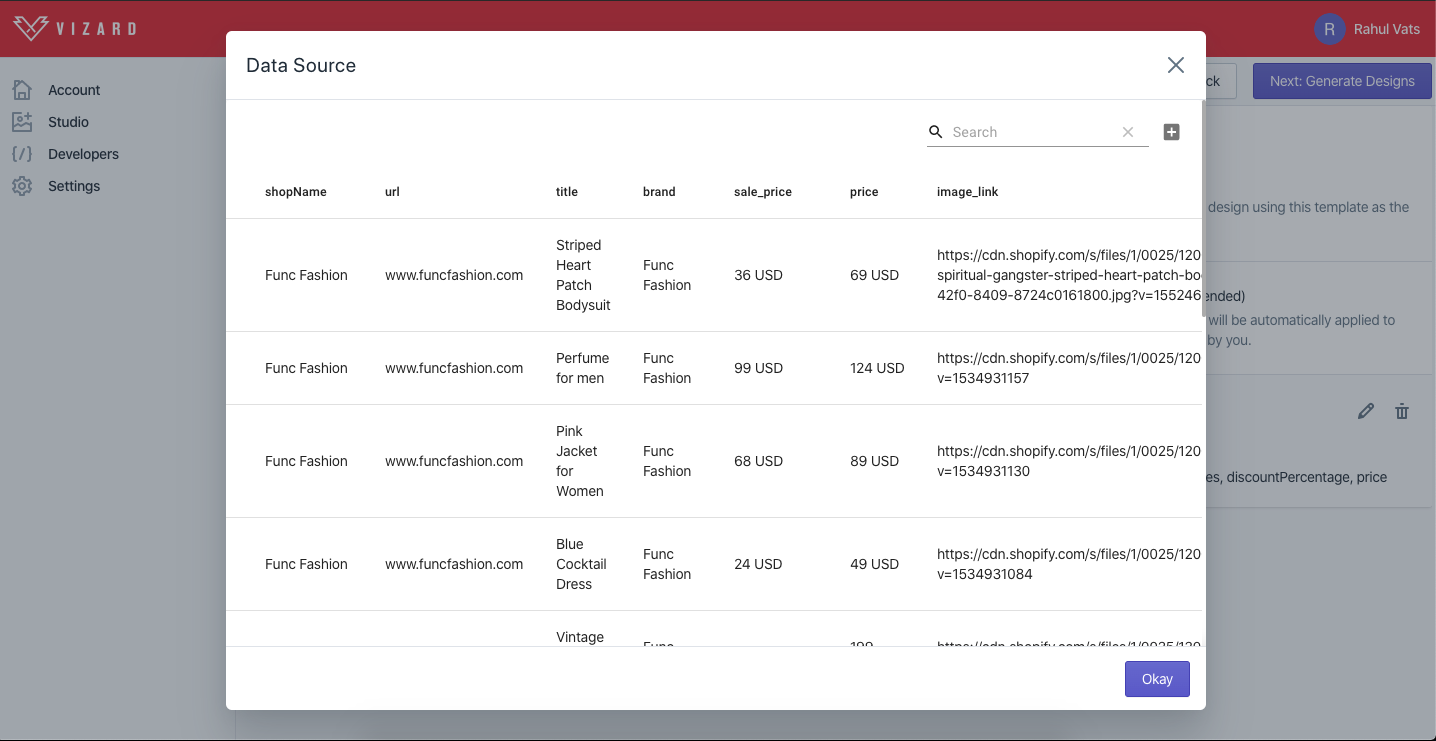Open Studio in the sidebar
Viewport: 1436px width, 741px height.
coord(68,122)
